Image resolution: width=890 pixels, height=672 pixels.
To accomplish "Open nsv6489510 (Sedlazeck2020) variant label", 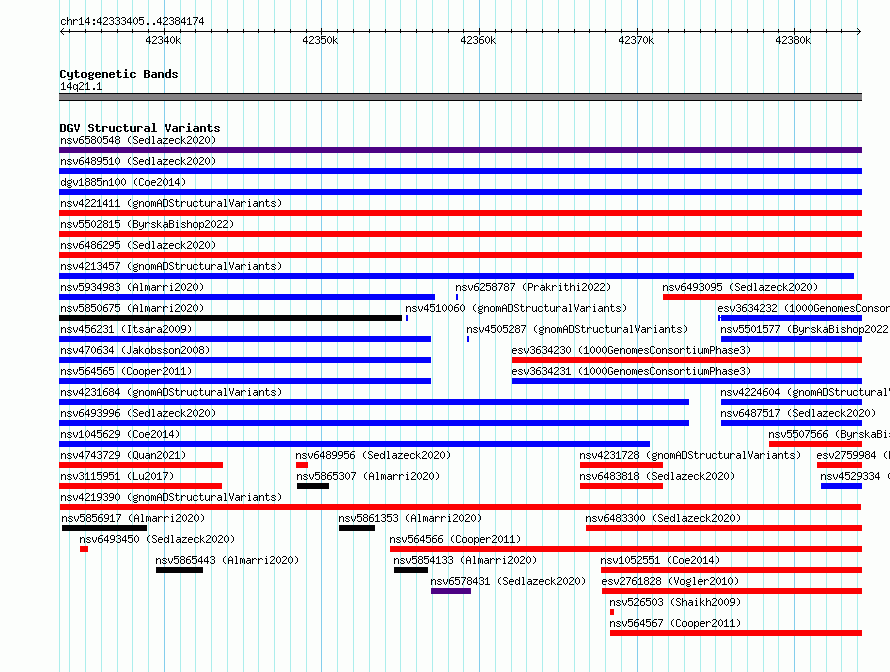I will pyautogui.click(x=138, y=161).
